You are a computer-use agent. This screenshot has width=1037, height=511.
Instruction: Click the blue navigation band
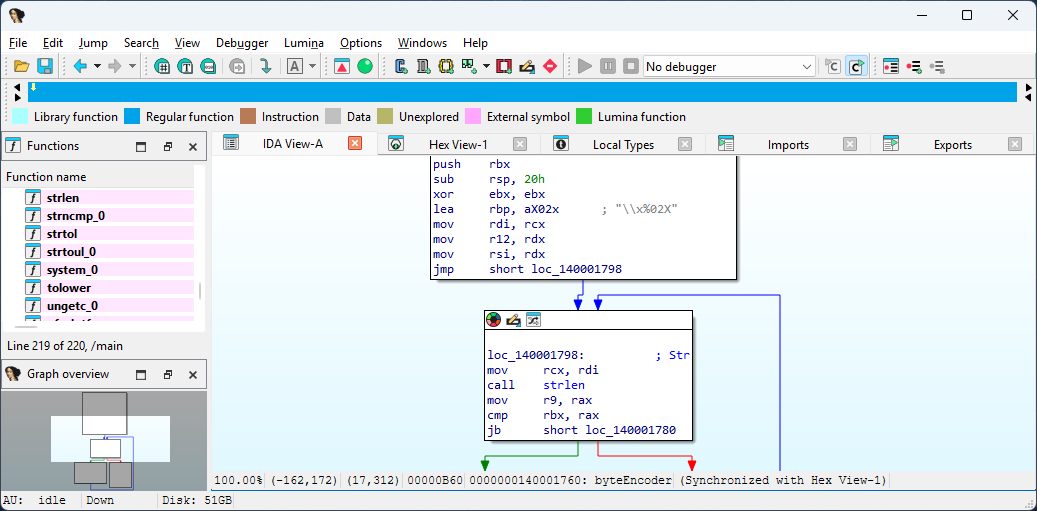[520, 92]
